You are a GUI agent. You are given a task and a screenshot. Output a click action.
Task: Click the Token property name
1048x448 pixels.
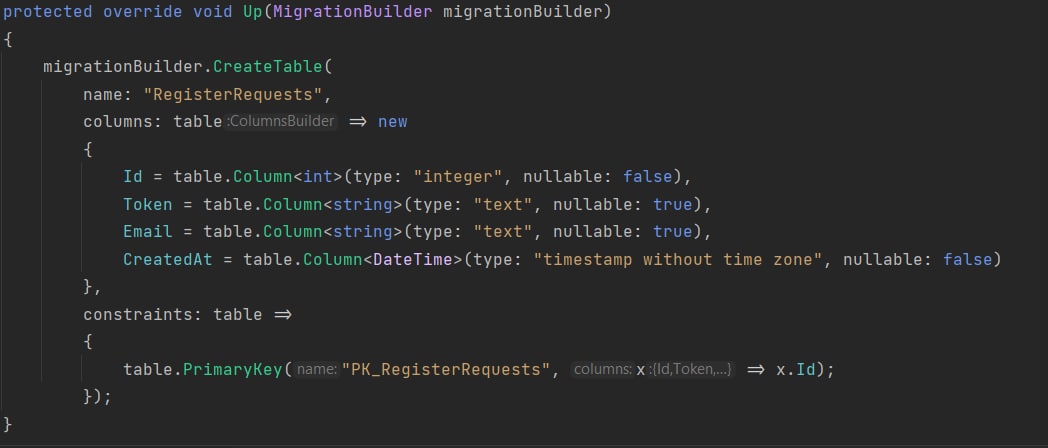(x=148, y=204)
